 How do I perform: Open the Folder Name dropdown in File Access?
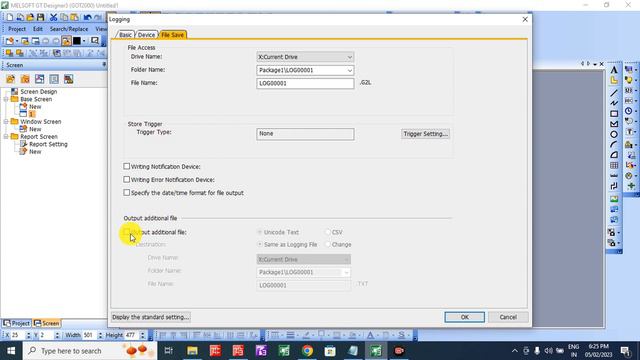click(x=349, y=70)
